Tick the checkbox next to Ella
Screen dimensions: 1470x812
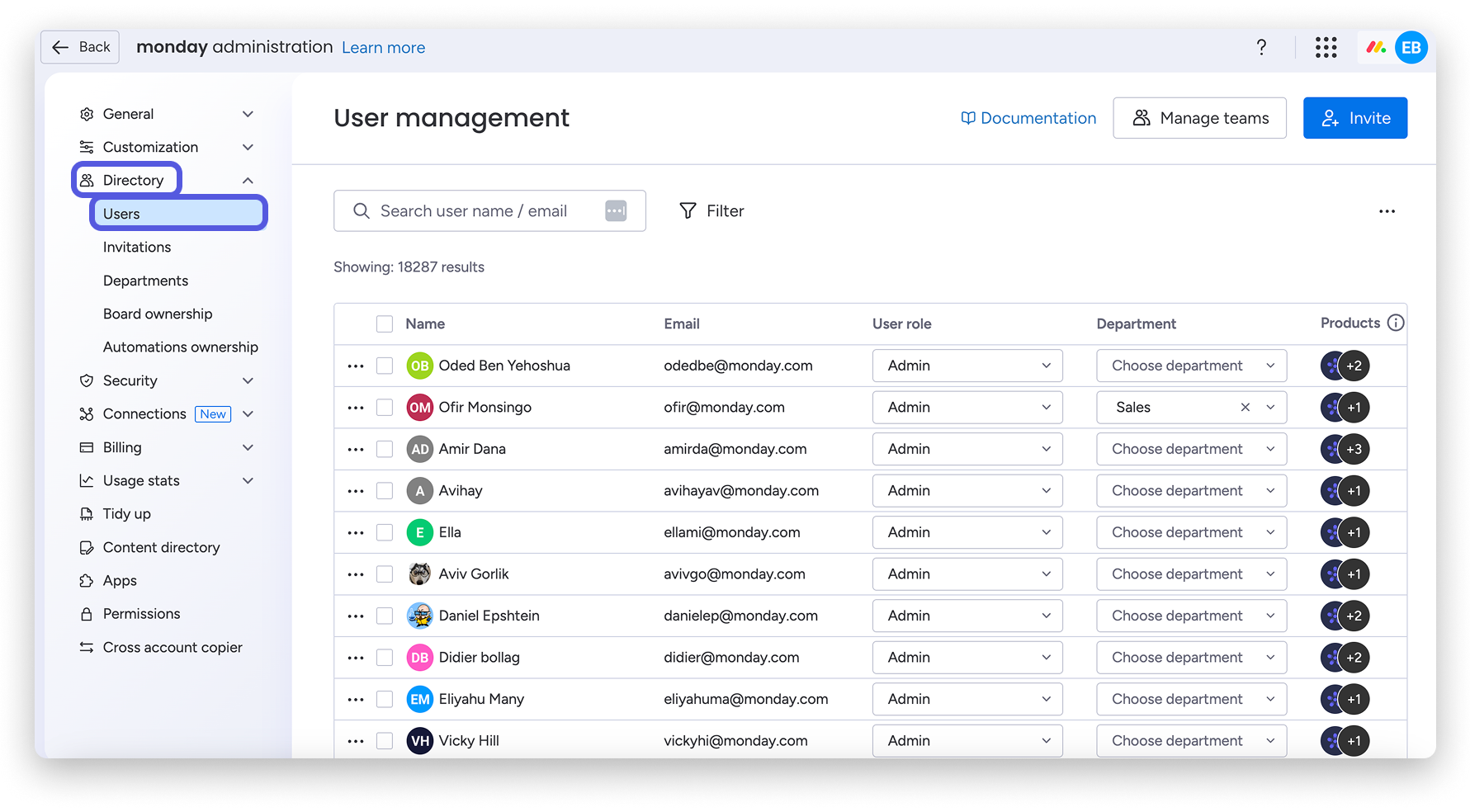tap(385, 532)
